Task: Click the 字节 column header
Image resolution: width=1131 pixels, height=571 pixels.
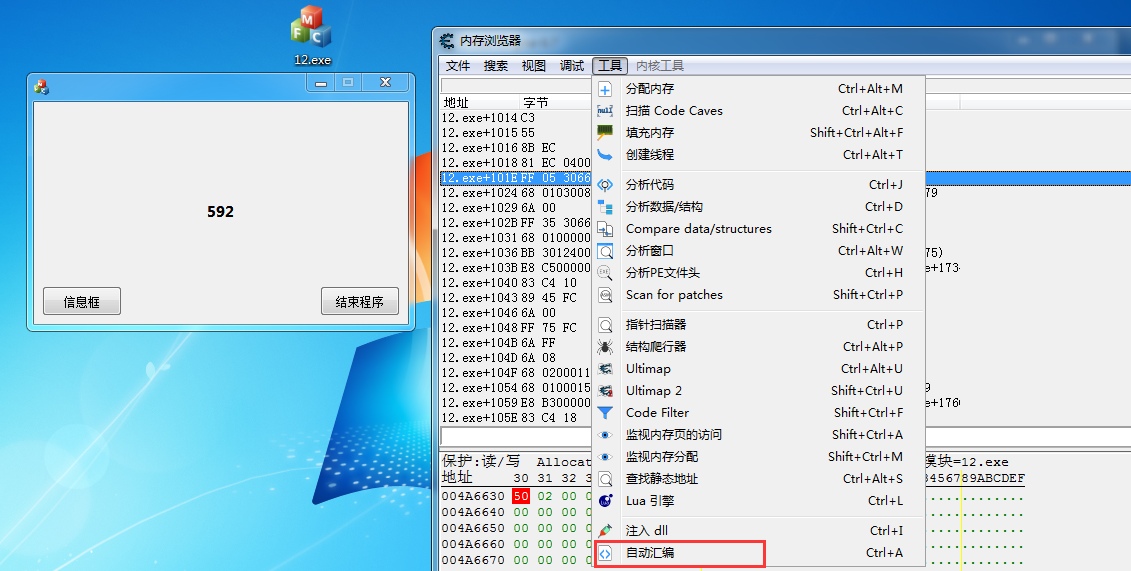Action: (x=536, y=102)
